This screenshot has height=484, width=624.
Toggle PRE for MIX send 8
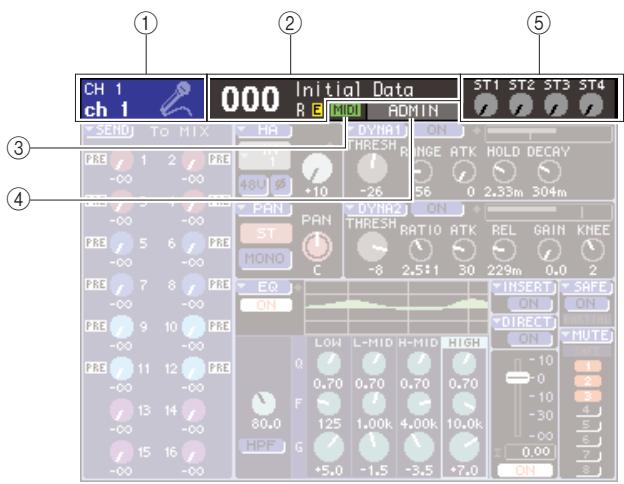pos(219,284)
